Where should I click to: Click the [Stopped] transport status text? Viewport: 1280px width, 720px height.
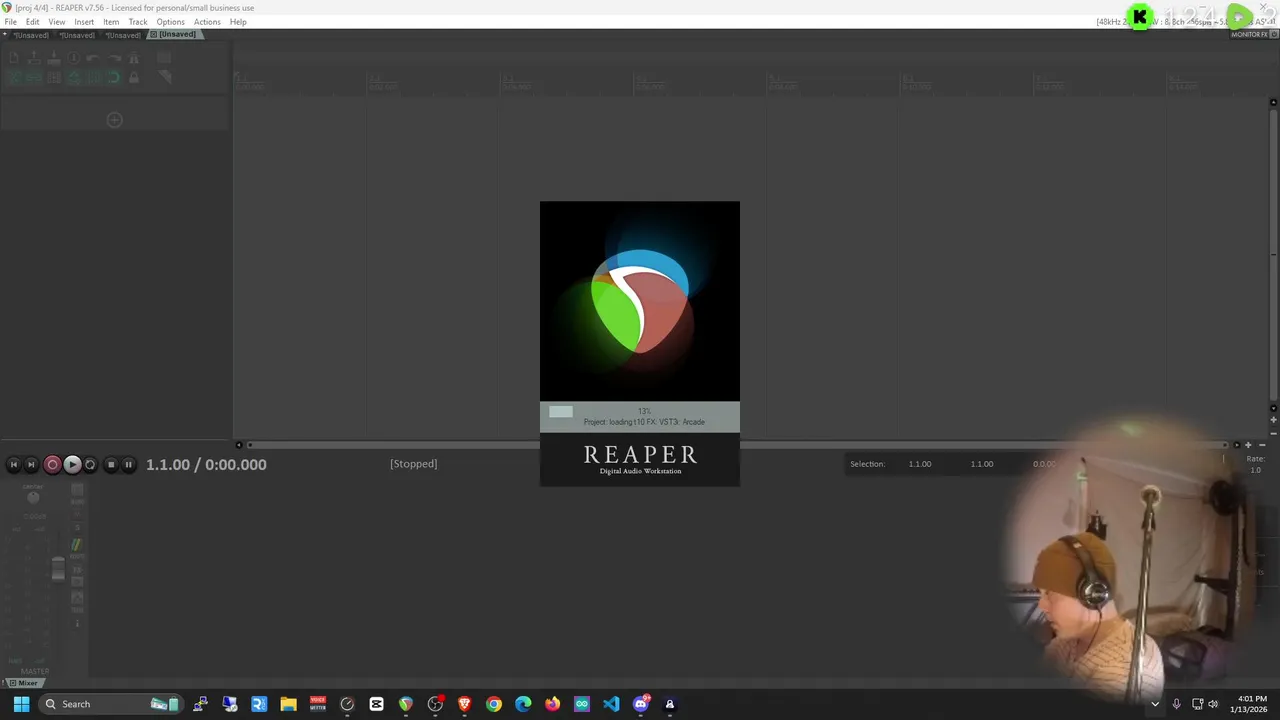(x=413, y=464)
